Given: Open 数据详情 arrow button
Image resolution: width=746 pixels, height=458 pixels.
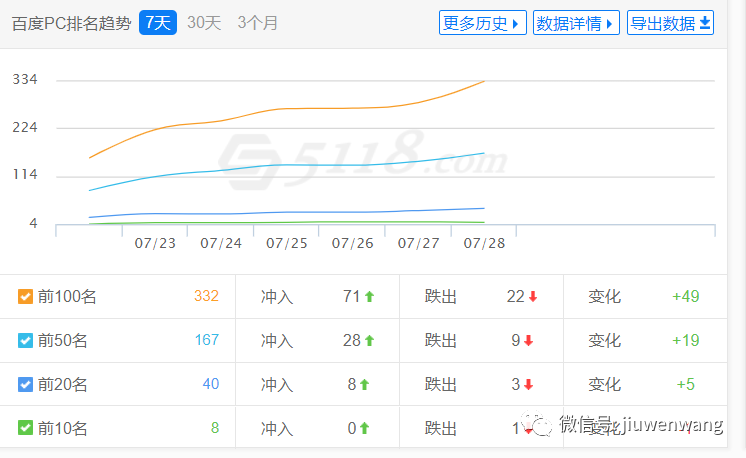Looking at the screenshot, I should click(x=575, y=23).
